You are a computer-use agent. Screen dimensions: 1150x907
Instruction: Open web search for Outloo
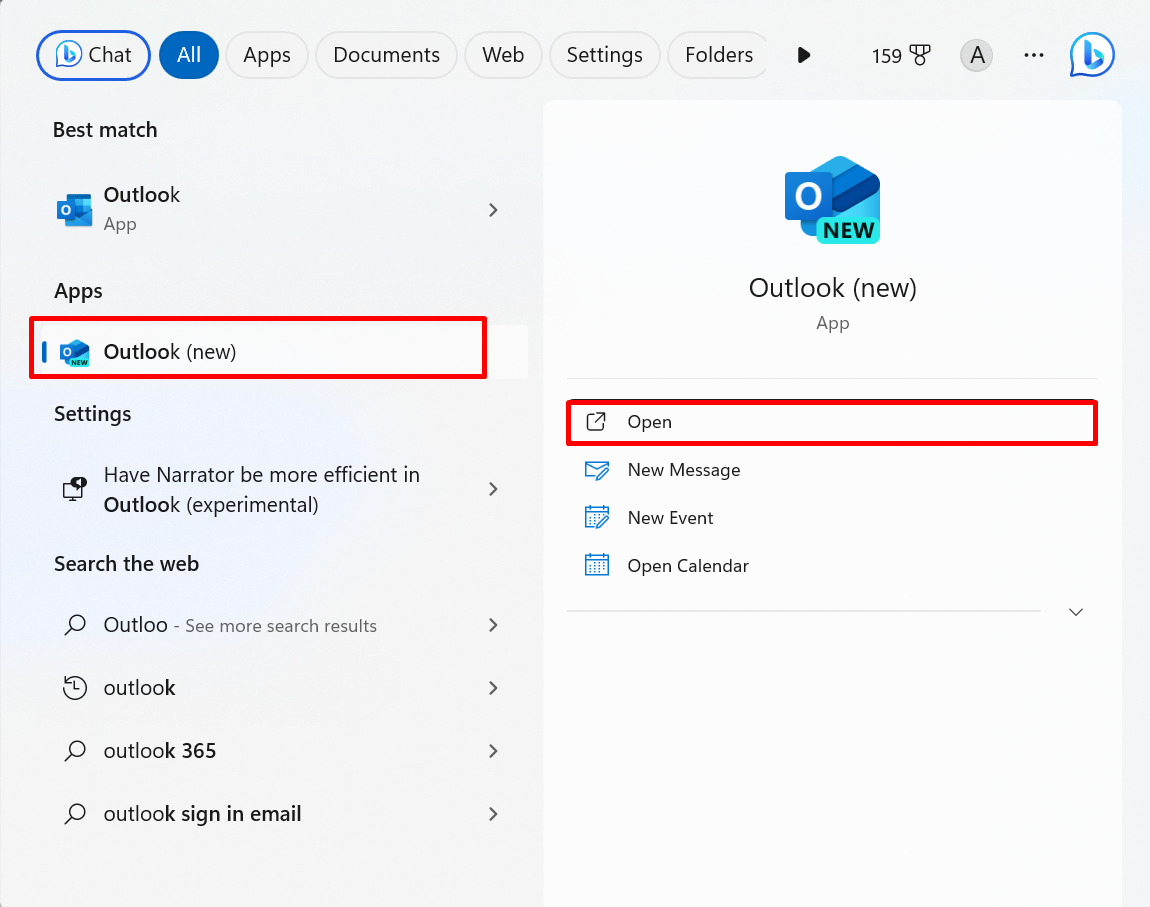point(279,625)
